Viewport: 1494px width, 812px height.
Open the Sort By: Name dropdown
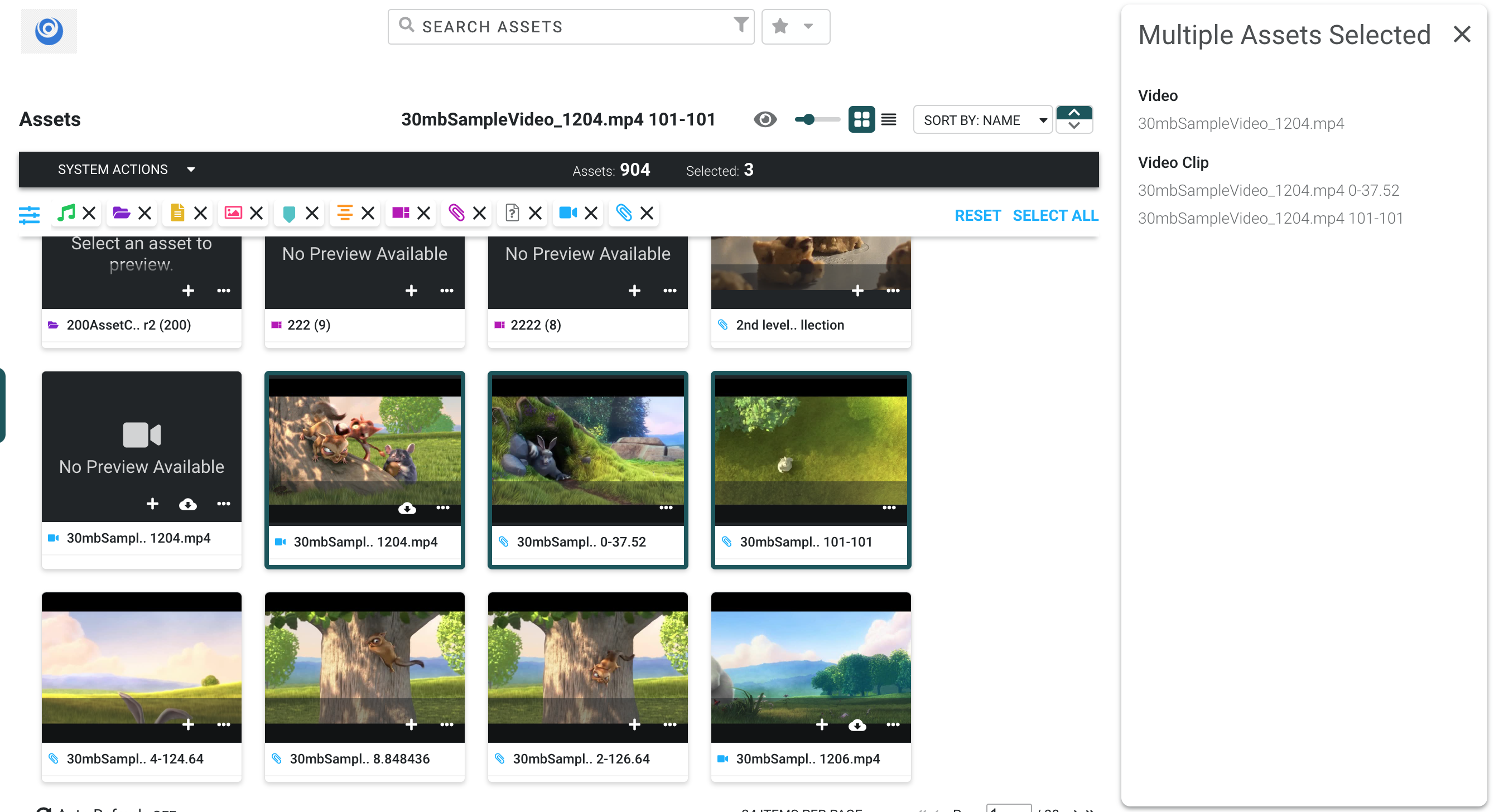coord(982,120)
